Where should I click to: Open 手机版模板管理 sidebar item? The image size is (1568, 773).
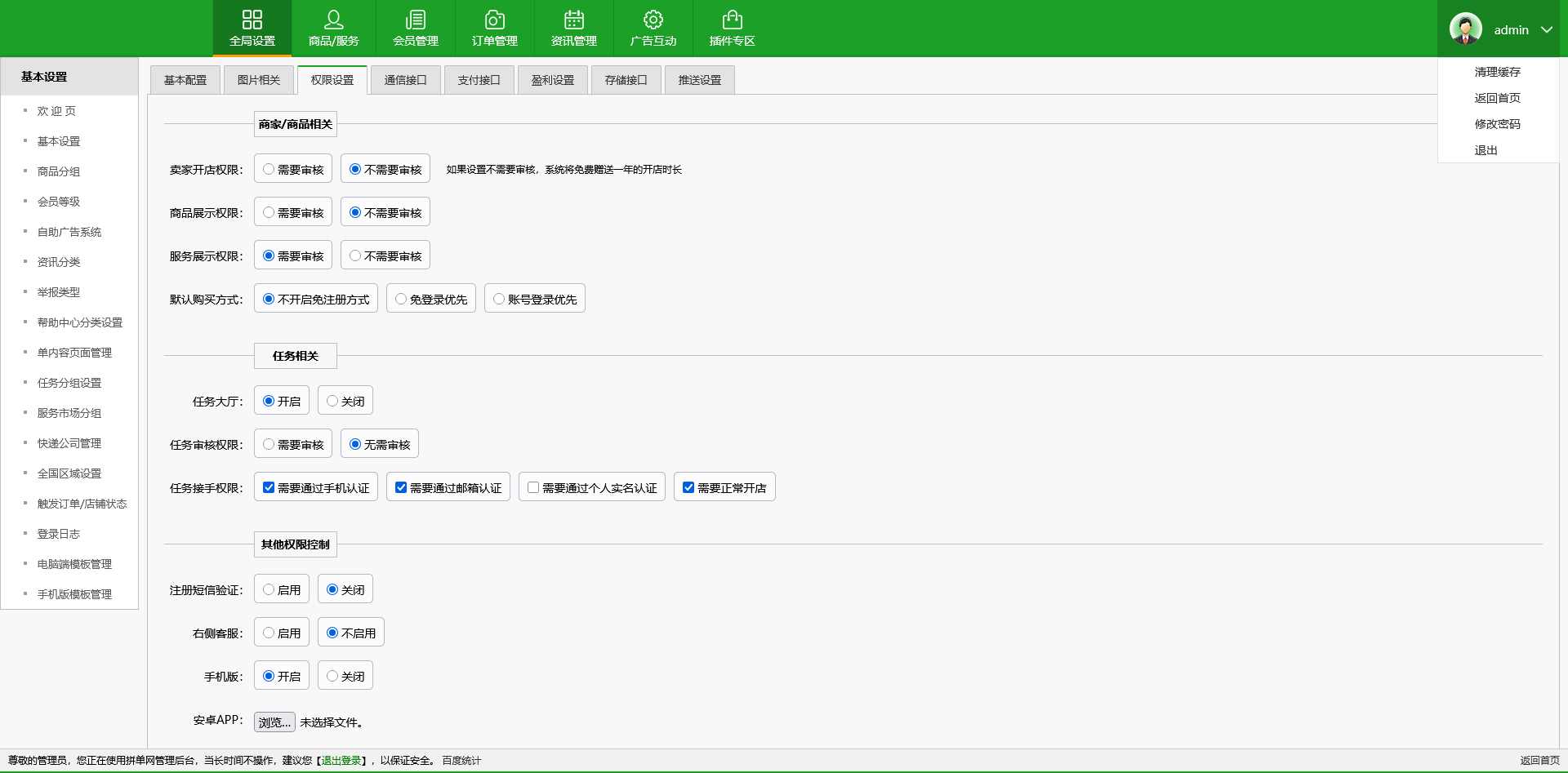pos(74,594)
